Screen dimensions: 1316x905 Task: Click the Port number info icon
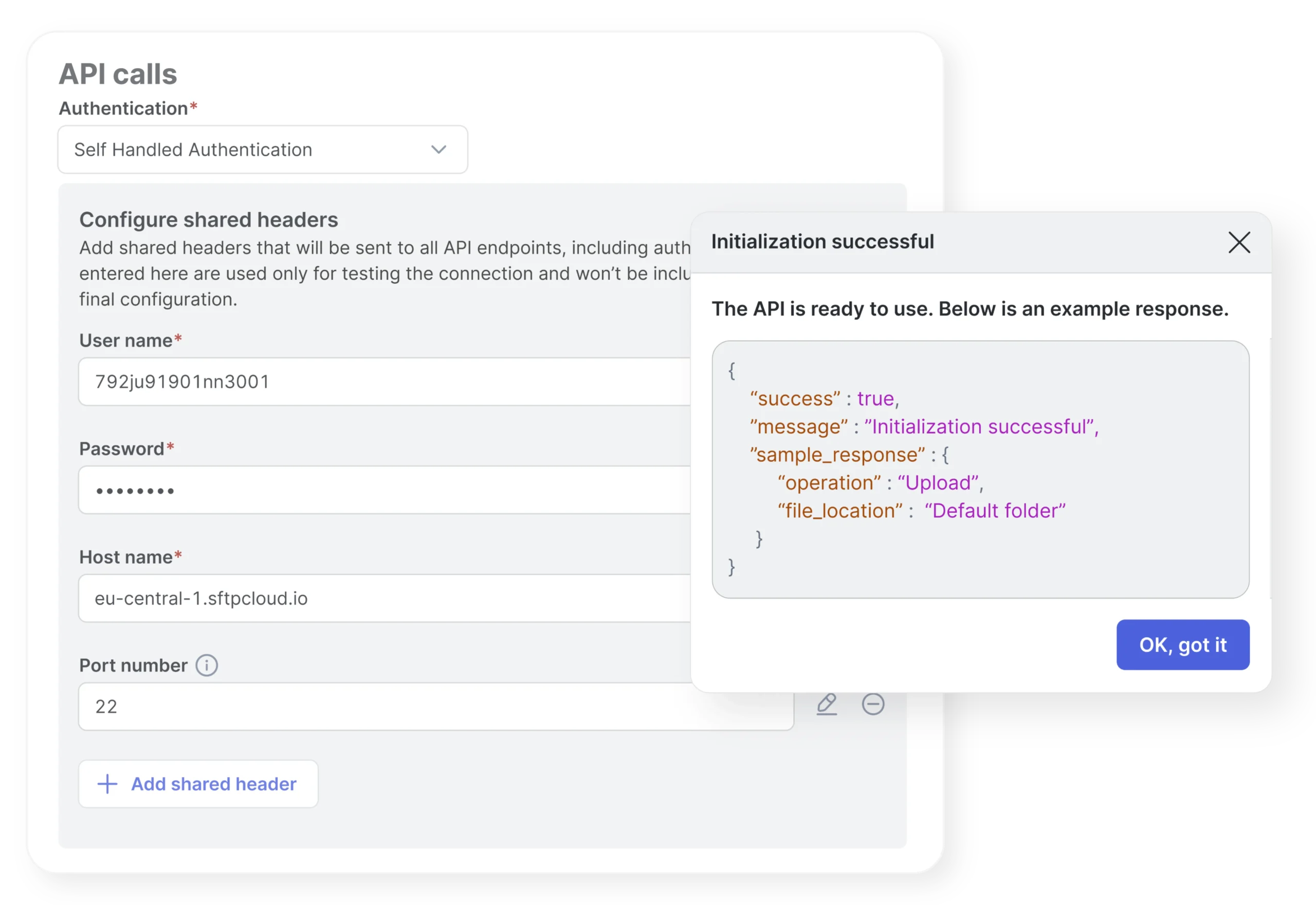(x=206, y=665)
